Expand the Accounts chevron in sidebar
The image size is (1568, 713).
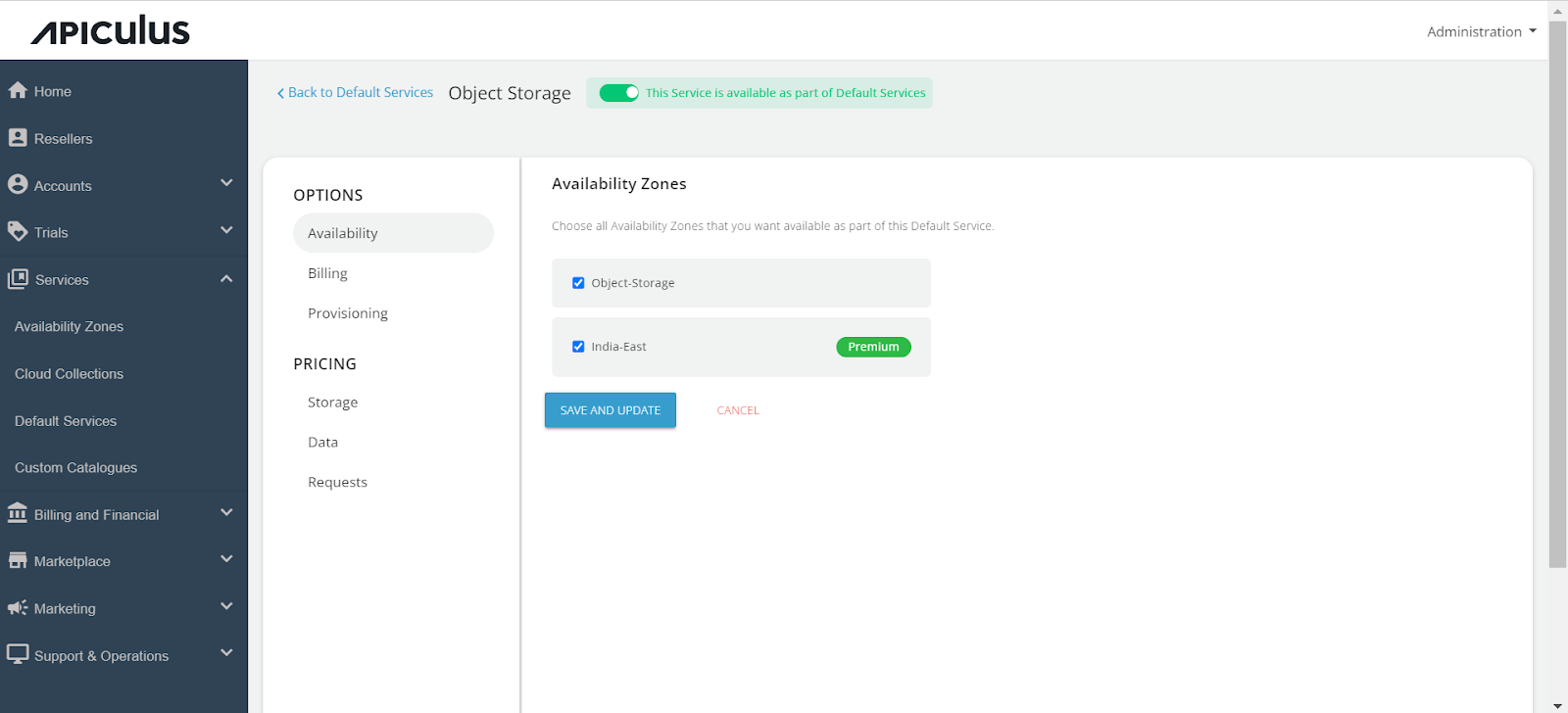(226, 183)
